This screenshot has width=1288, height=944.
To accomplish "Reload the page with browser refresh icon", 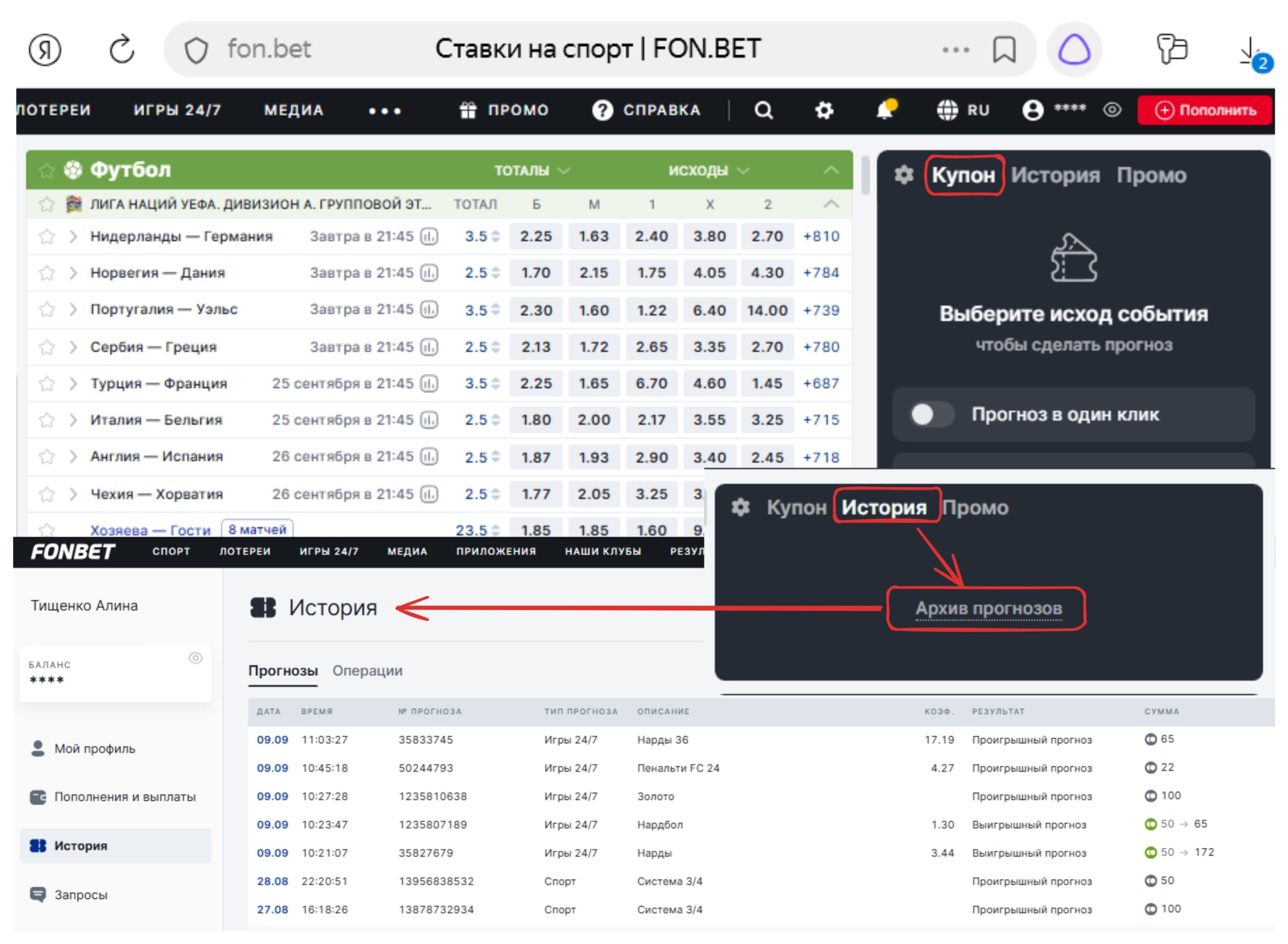I will pos(122,50).
